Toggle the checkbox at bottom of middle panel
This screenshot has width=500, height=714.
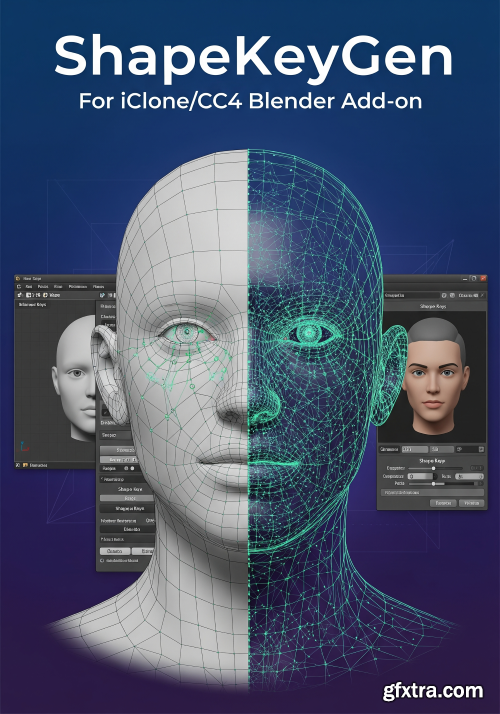pos(102,561)
